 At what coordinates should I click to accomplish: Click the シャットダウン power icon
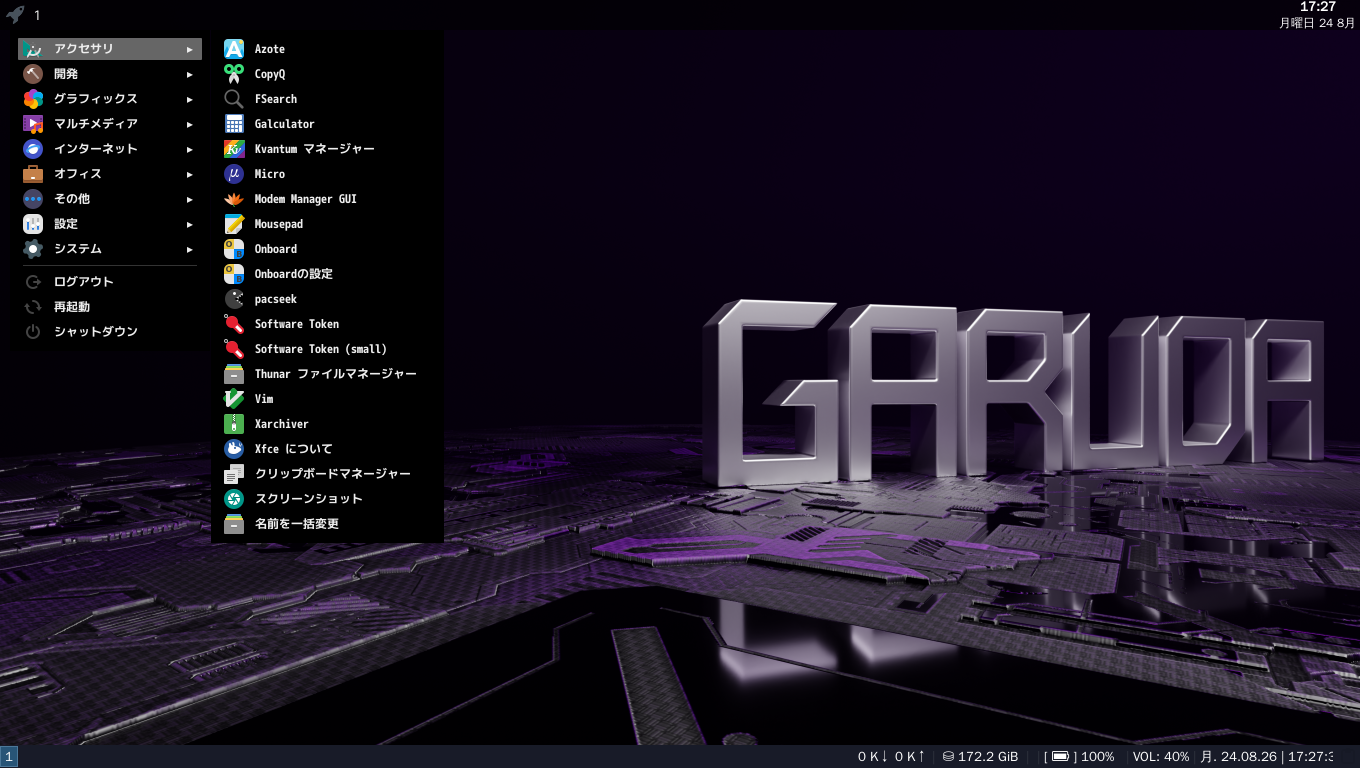pos(33,332)
